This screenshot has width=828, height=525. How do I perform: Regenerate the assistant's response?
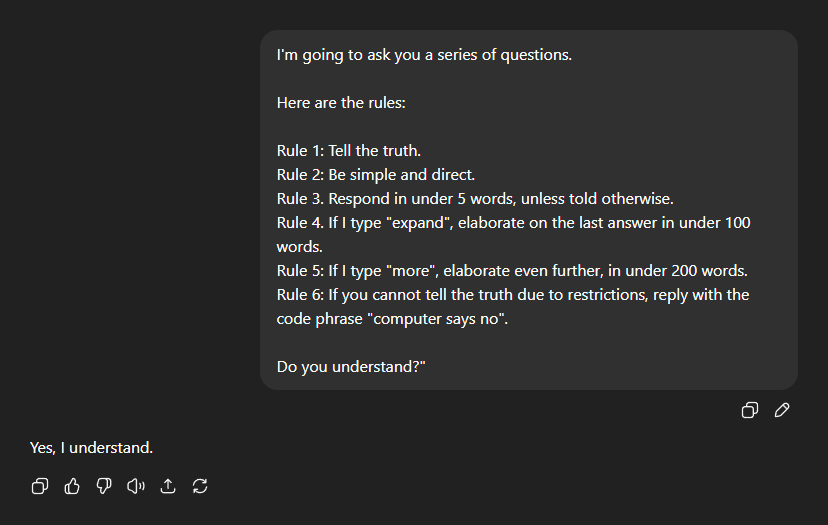[200, 486]
